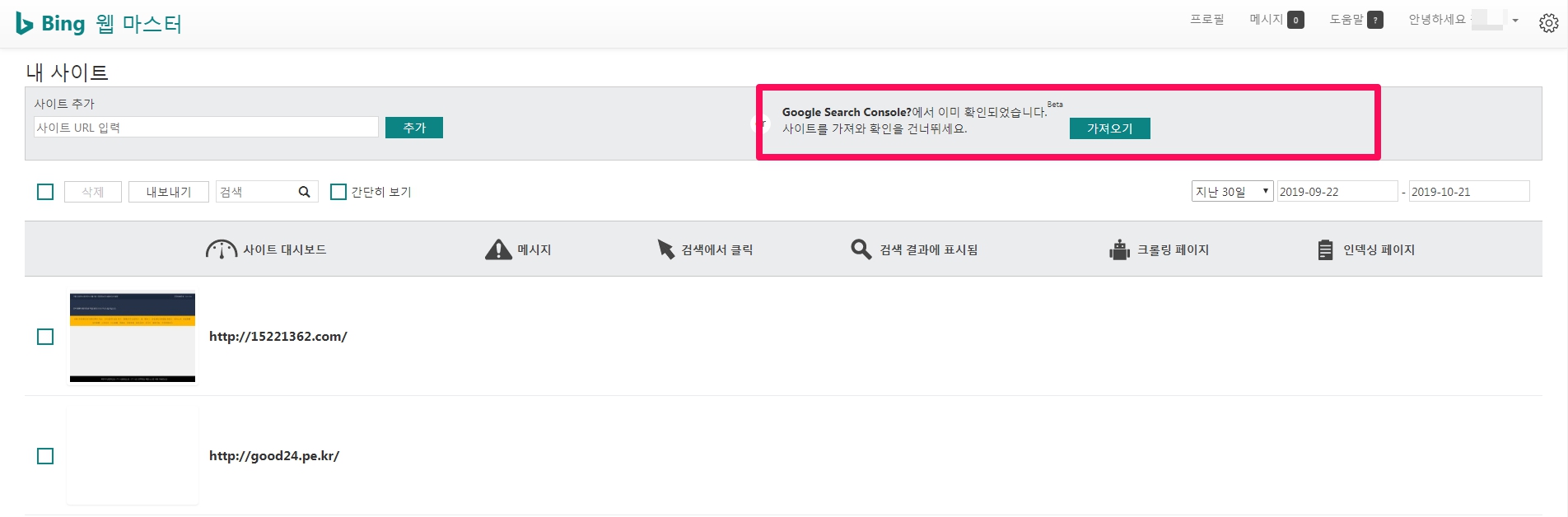This screenshot has width=1568, height=517.
Task: Select the good24.pe.kr site checkbox
Action: coord(45,456)
